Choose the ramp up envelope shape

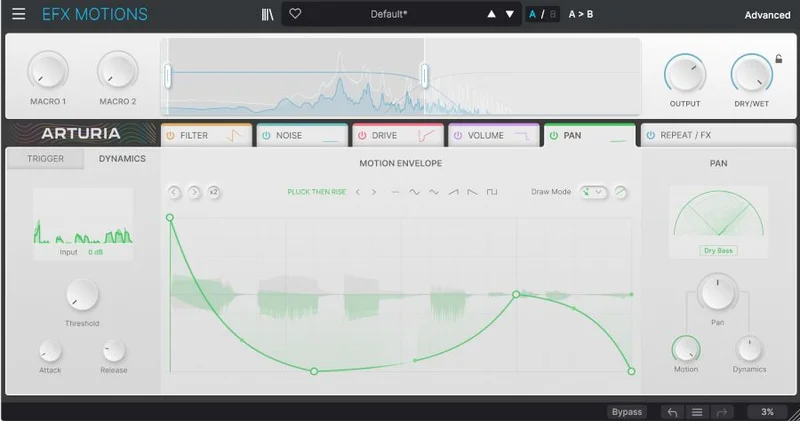(453, 192)
